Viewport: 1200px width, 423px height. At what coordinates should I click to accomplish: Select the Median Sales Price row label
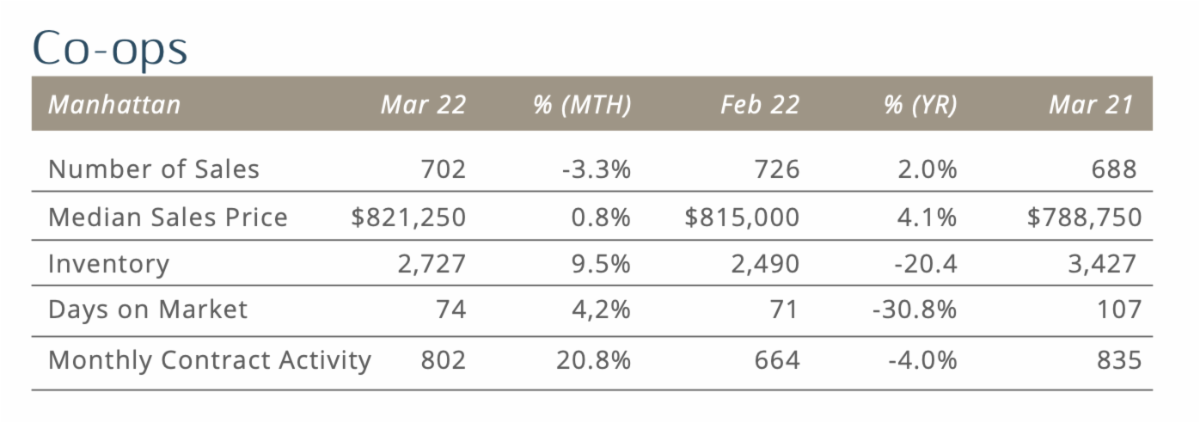click(x=168, y=216)
